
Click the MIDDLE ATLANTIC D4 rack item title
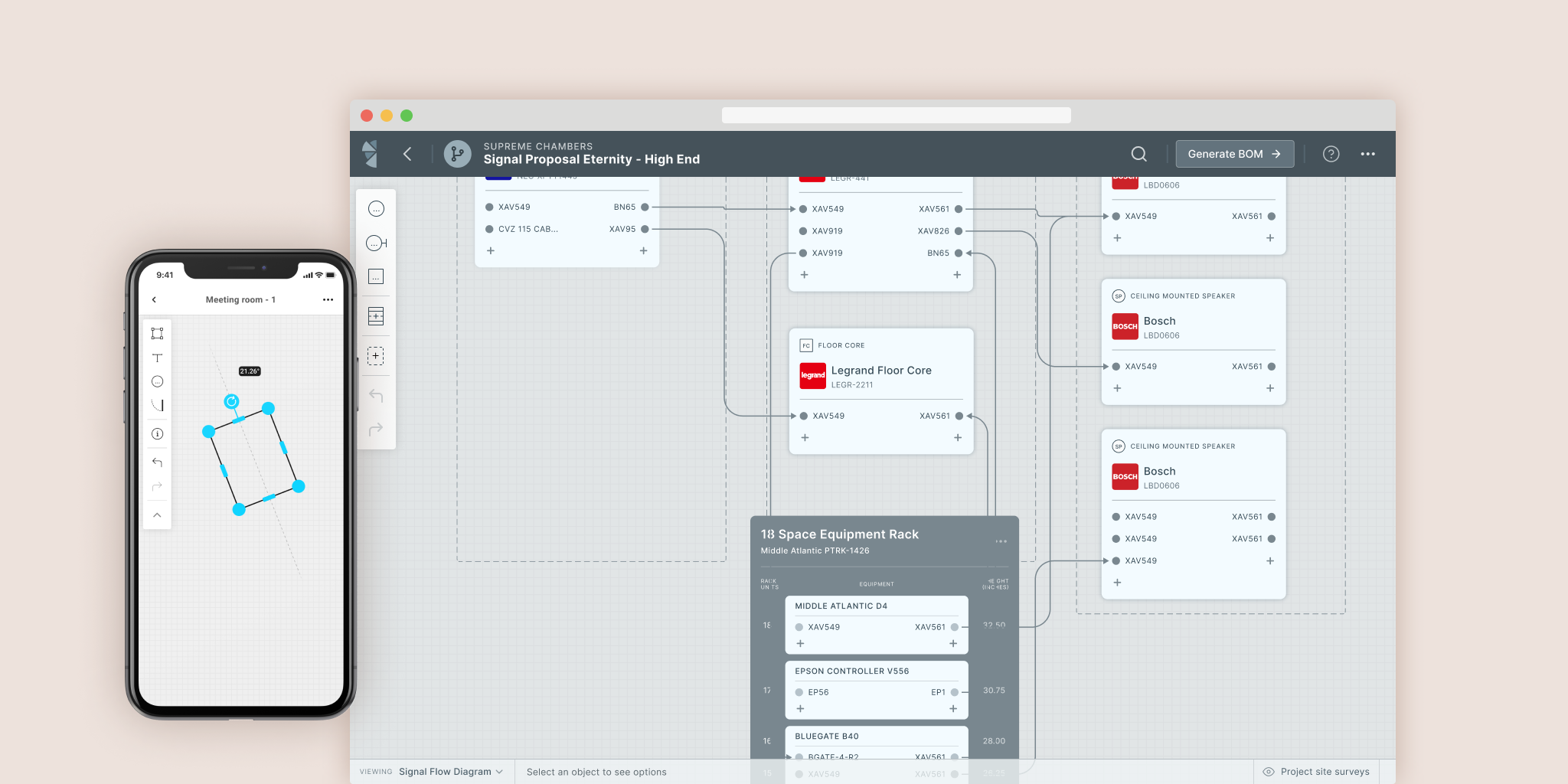(841, 606)
